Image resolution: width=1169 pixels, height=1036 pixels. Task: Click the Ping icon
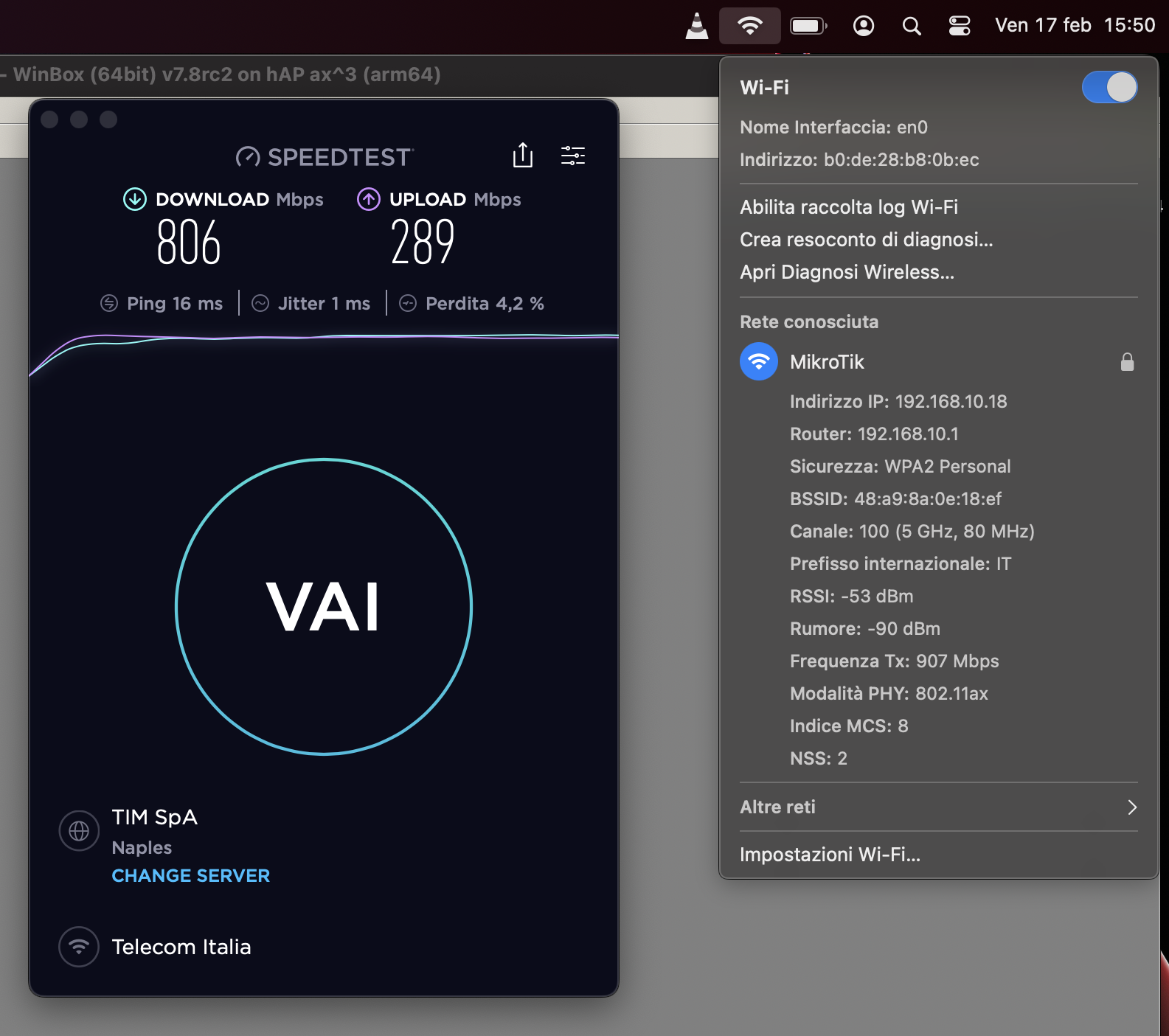click(x=109, y=303)
